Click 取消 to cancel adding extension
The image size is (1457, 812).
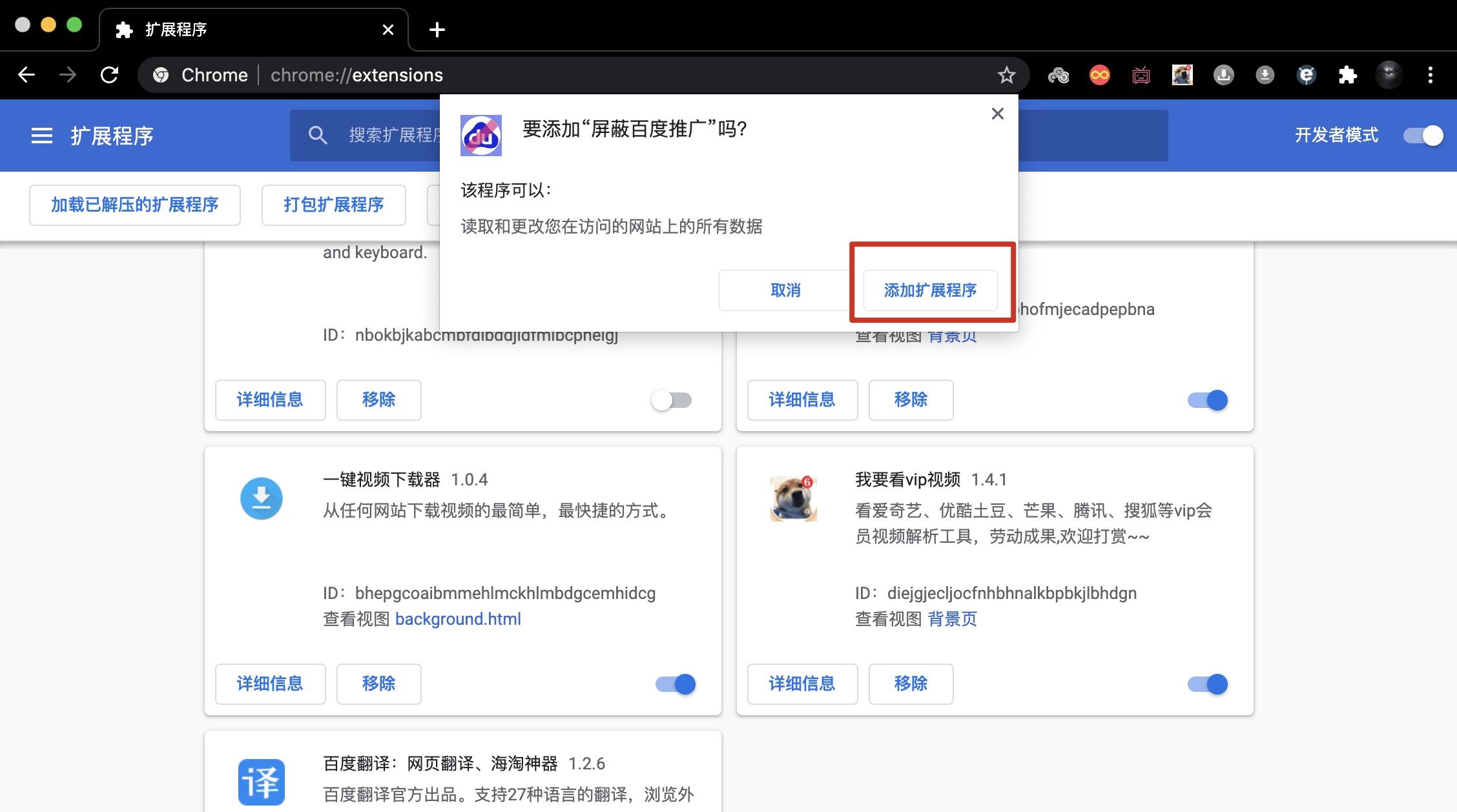[785, 290]
